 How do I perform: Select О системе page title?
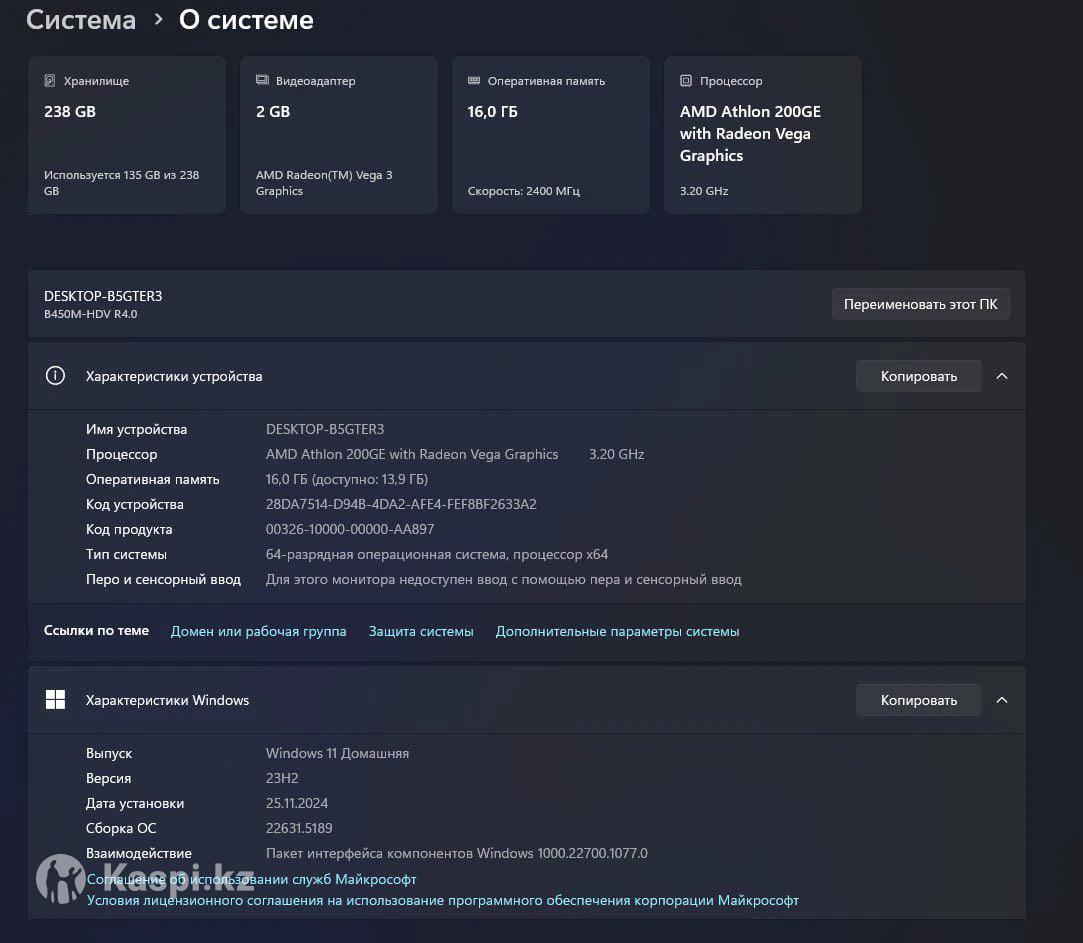[246, 20]
